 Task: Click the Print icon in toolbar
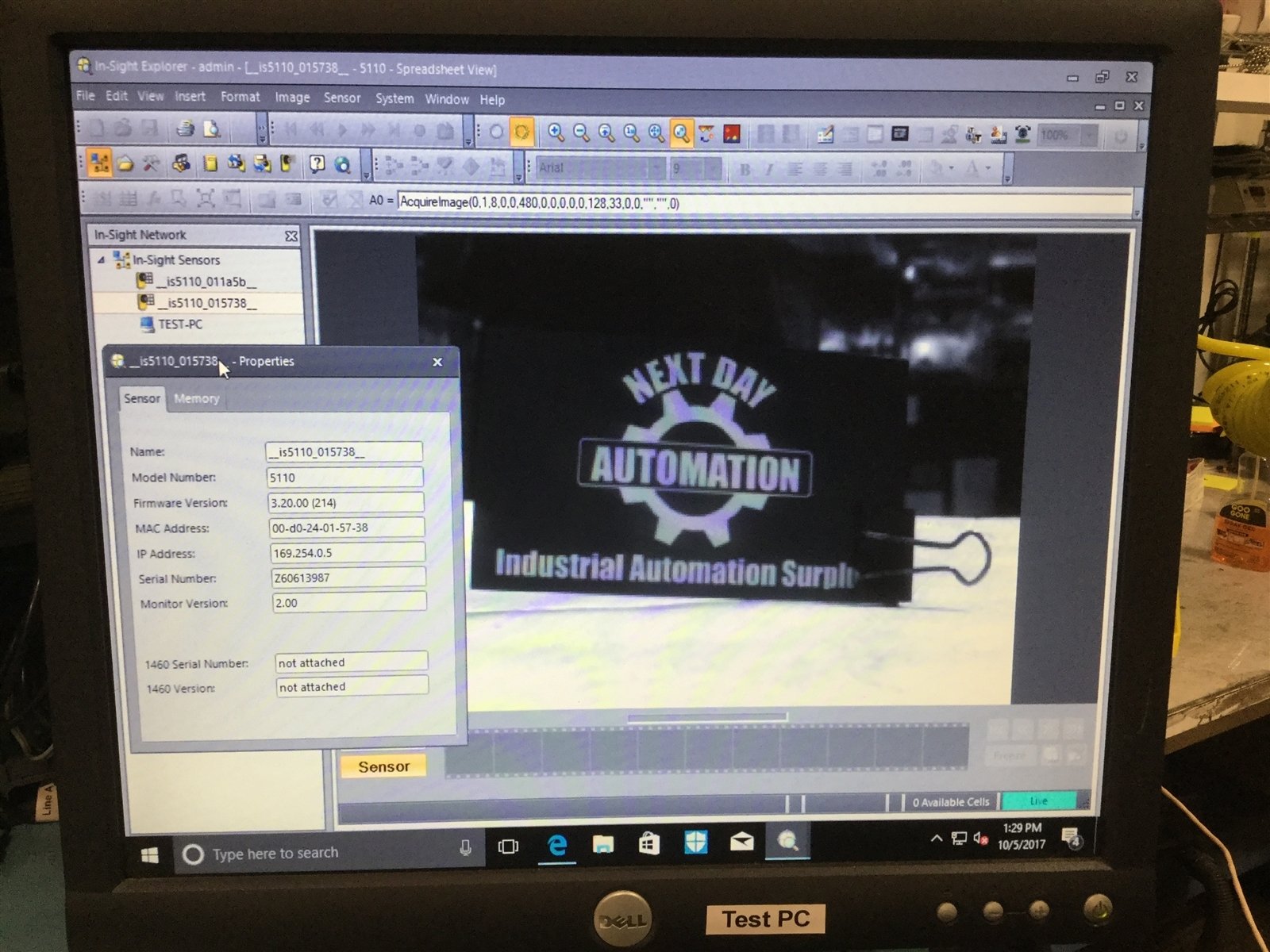pyautogui.click(x=185, y=128)
